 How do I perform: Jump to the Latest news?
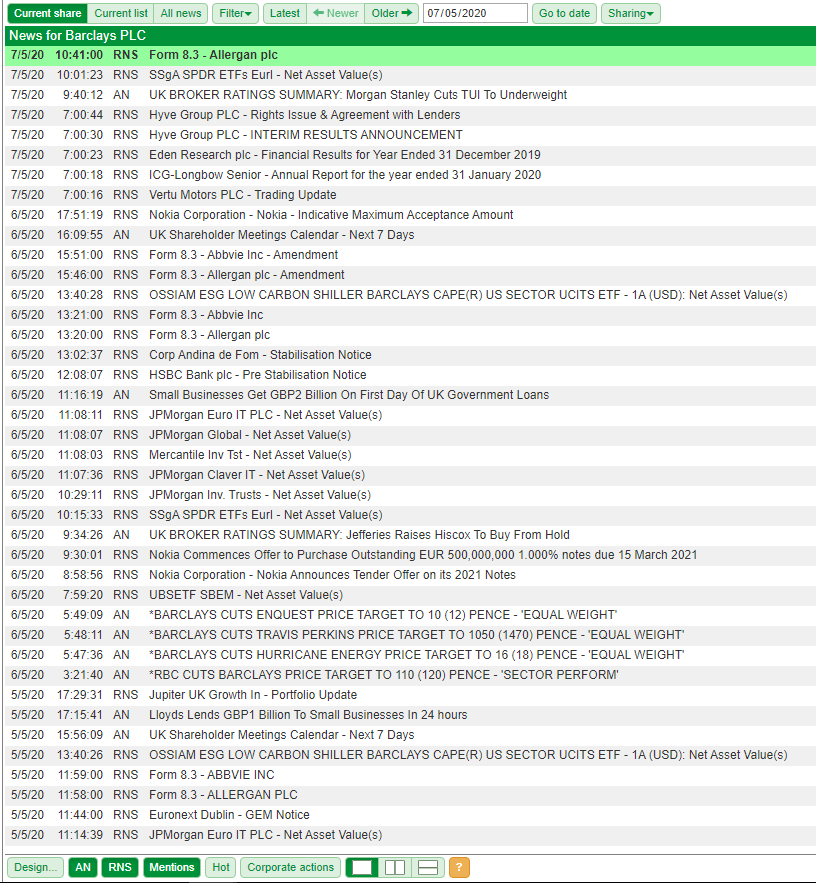285,14
